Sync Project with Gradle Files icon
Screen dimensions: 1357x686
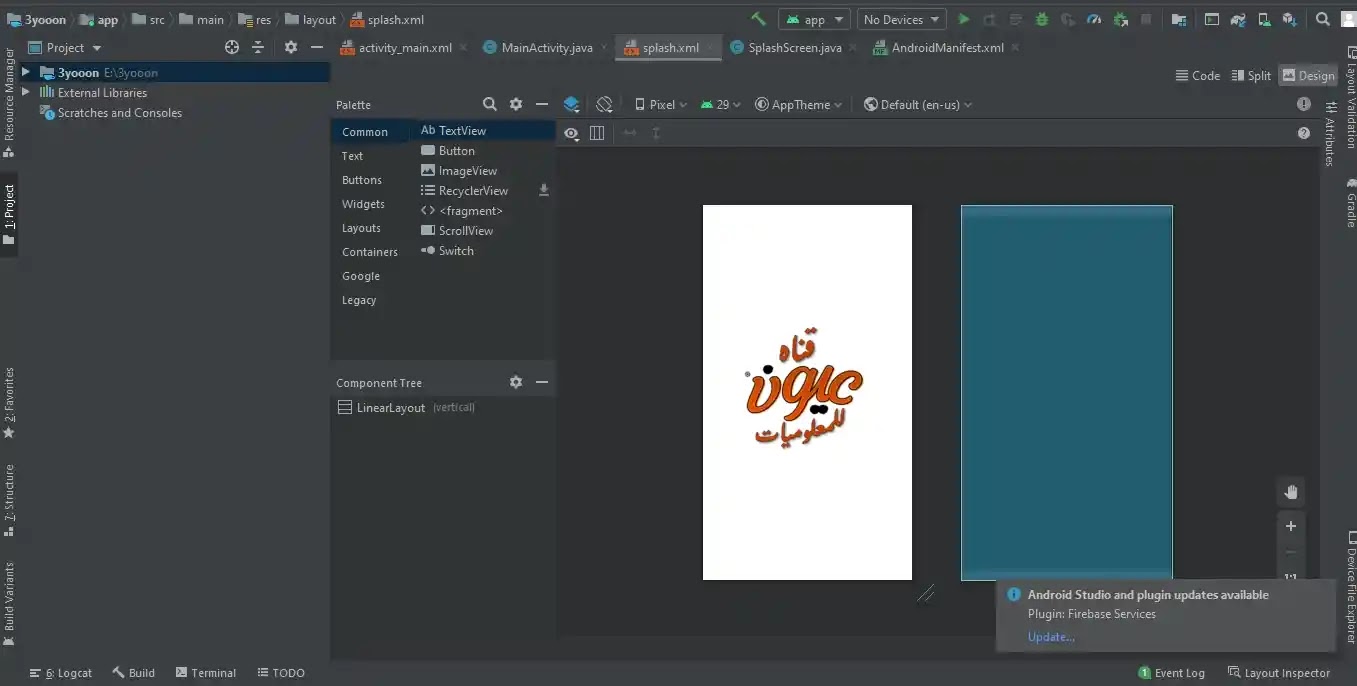pyautogui.click(x=1239, y=19)
